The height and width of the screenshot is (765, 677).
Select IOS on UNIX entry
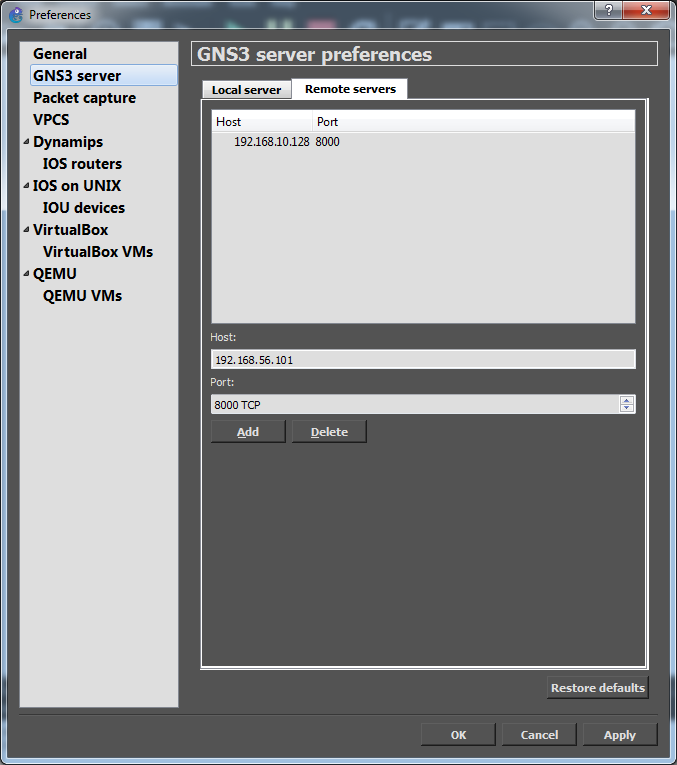[x=77, y=185]
